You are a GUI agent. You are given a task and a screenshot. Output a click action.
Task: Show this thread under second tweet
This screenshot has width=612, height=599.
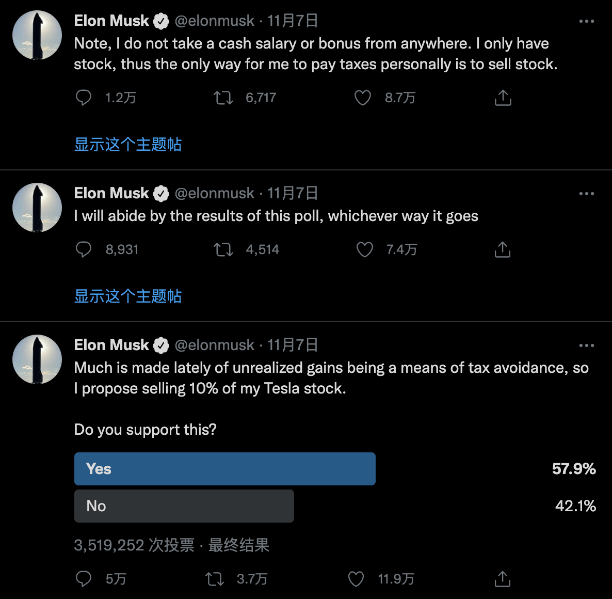[128, 296]
